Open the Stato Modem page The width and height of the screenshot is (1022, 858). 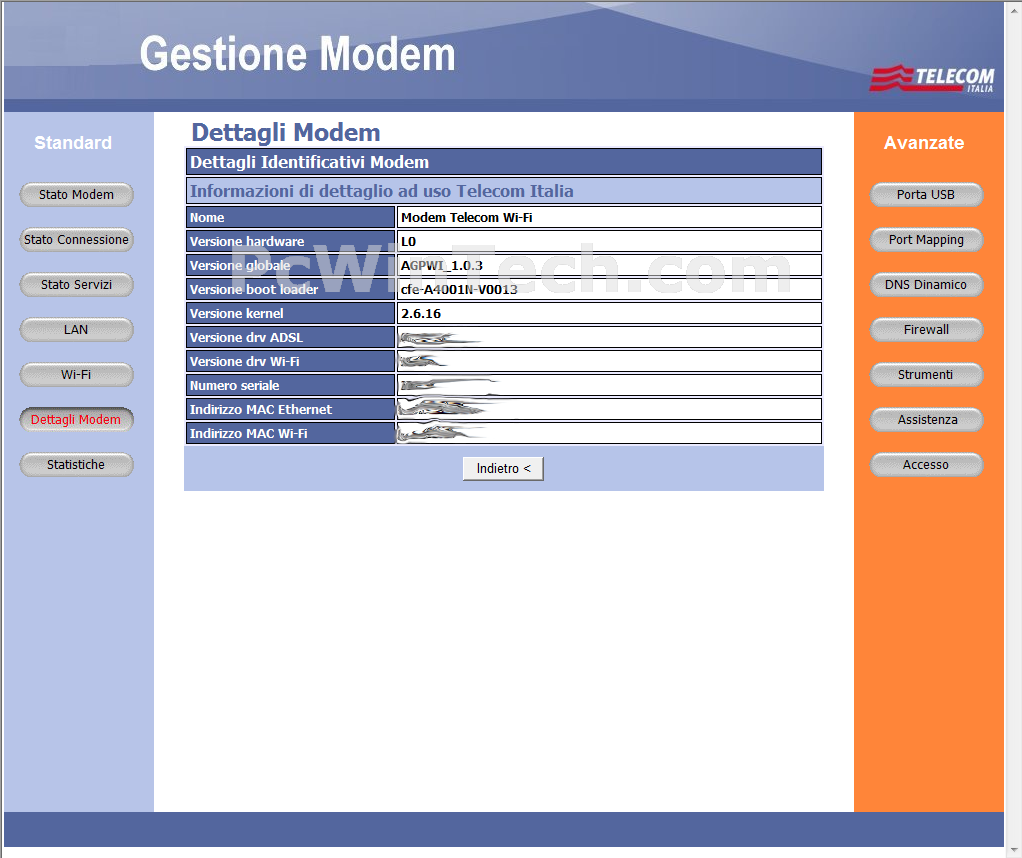tap(76, 194)
